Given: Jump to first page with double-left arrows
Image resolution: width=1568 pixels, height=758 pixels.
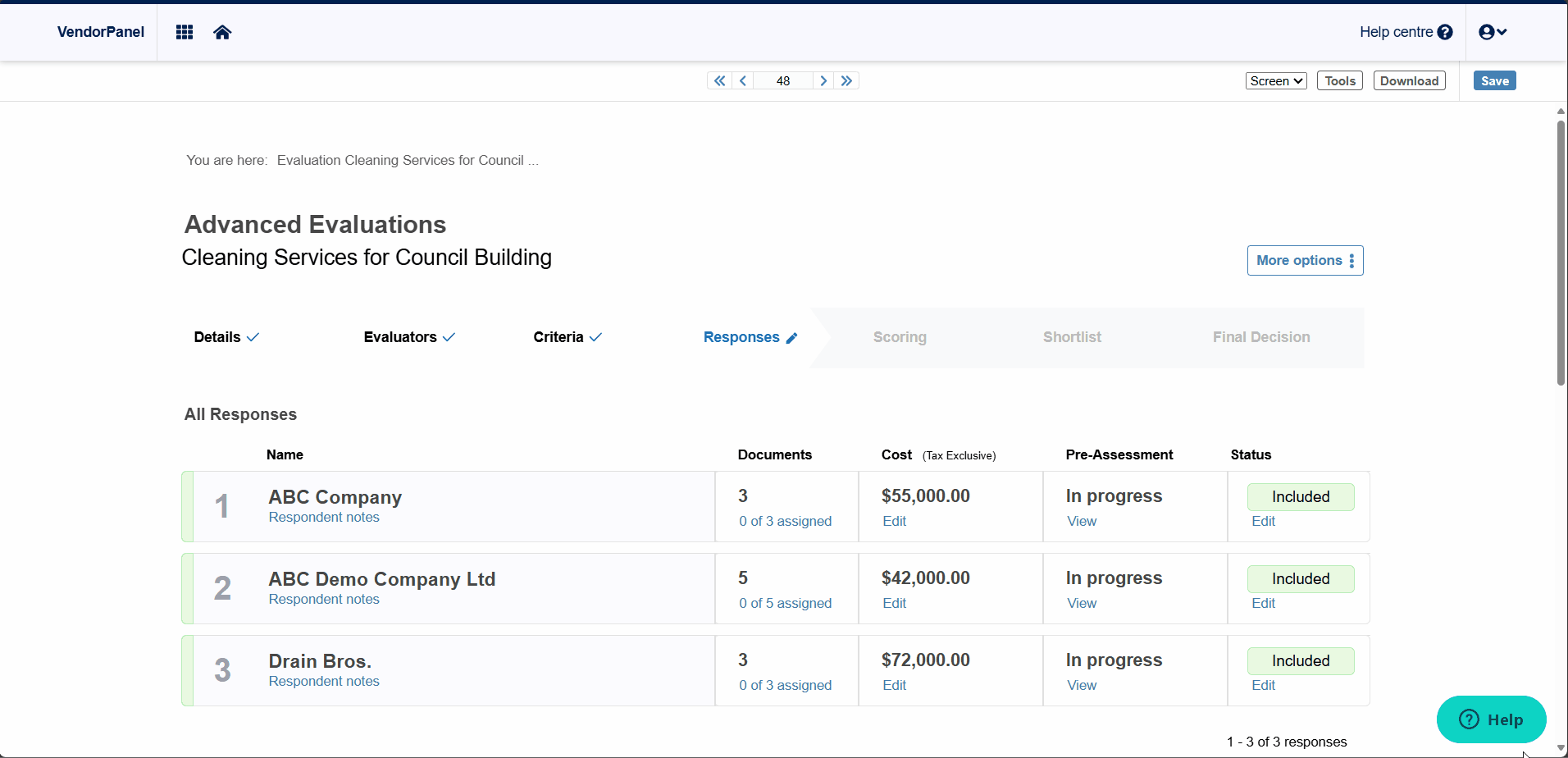Looking at the screenshot, I should click(719, 80).
